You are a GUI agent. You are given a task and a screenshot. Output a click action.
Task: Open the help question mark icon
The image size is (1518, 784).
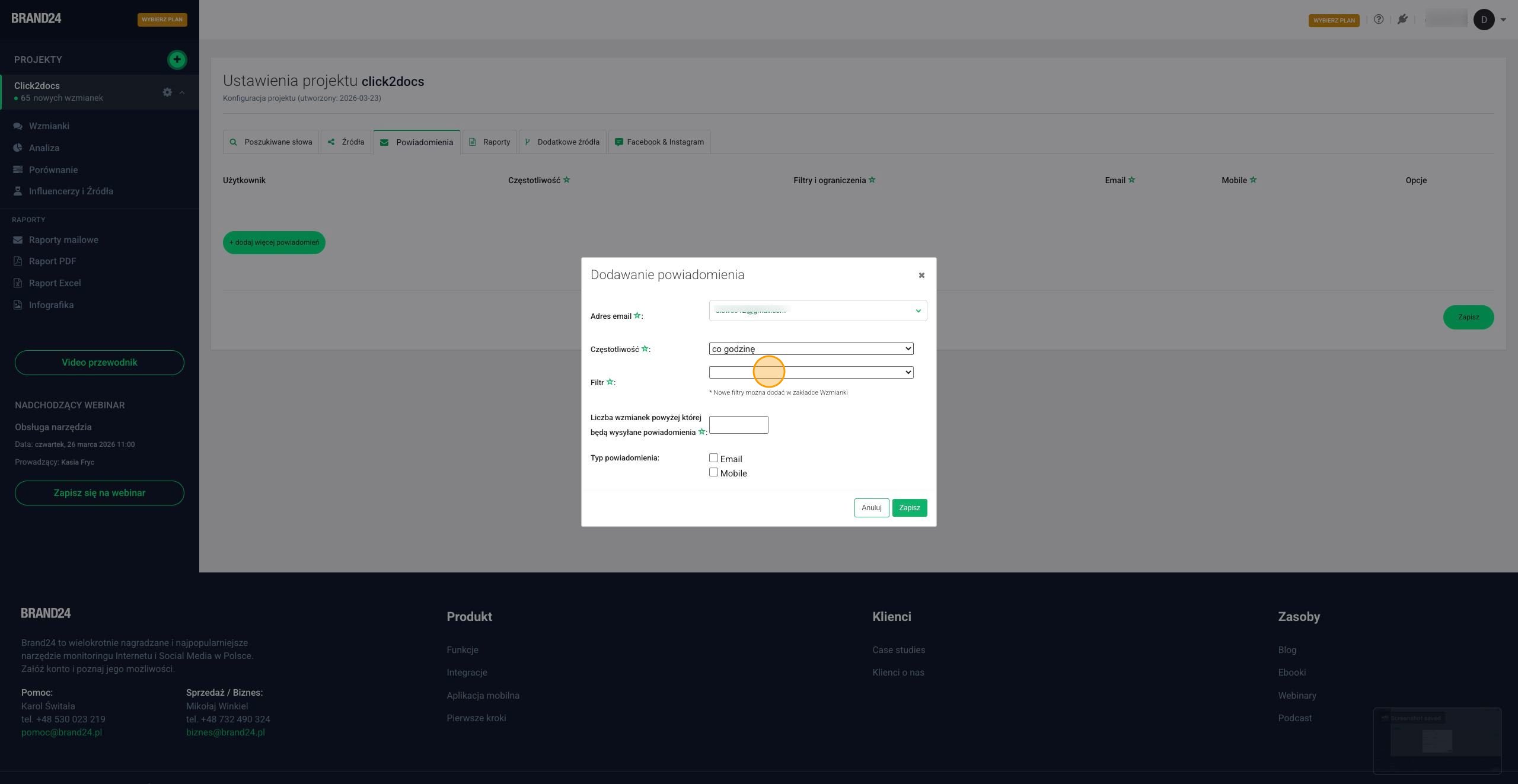(x=1379, y=20)
